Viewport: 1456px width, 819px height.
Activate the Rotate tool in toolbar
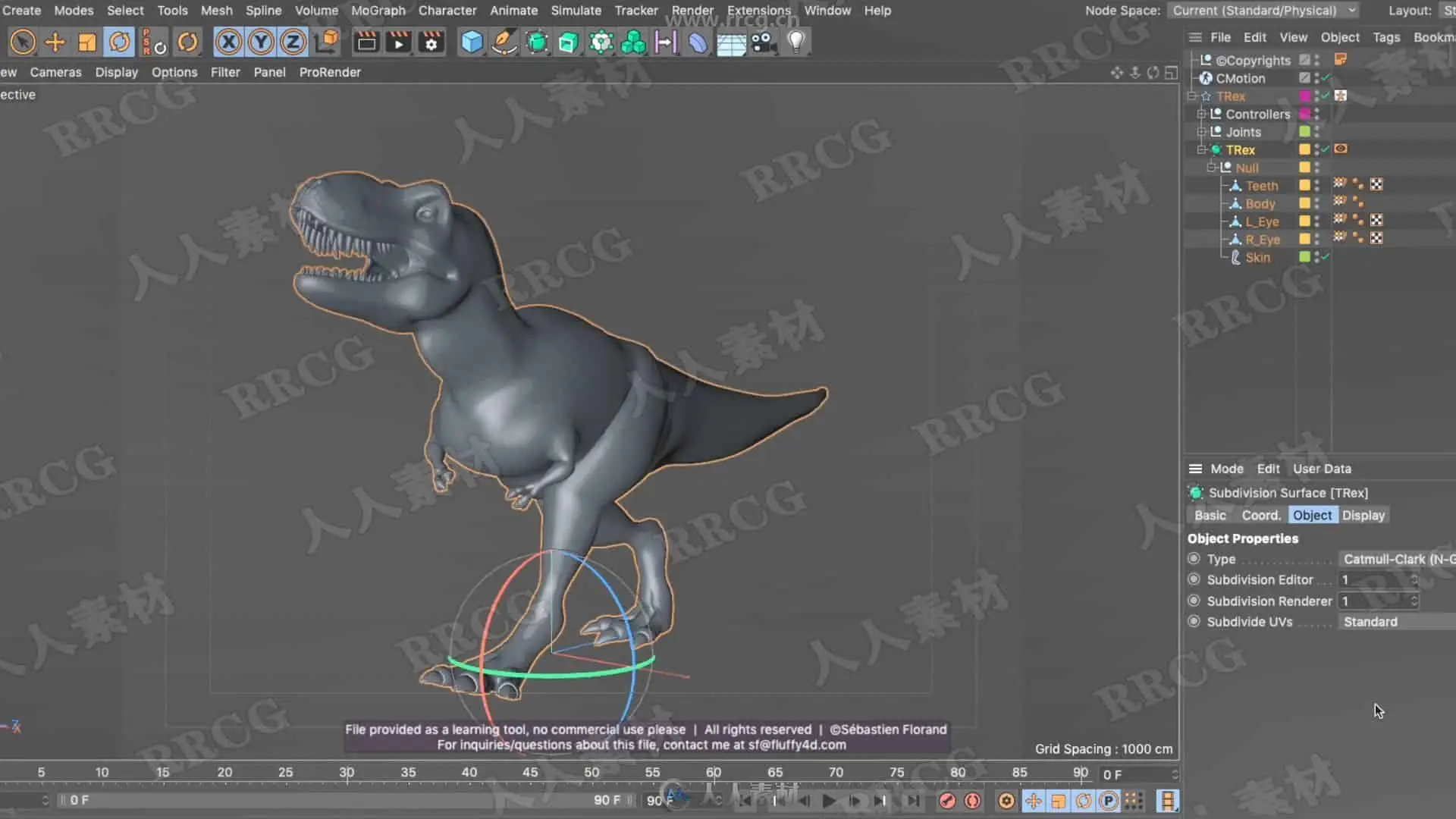(x=120, y=42)
